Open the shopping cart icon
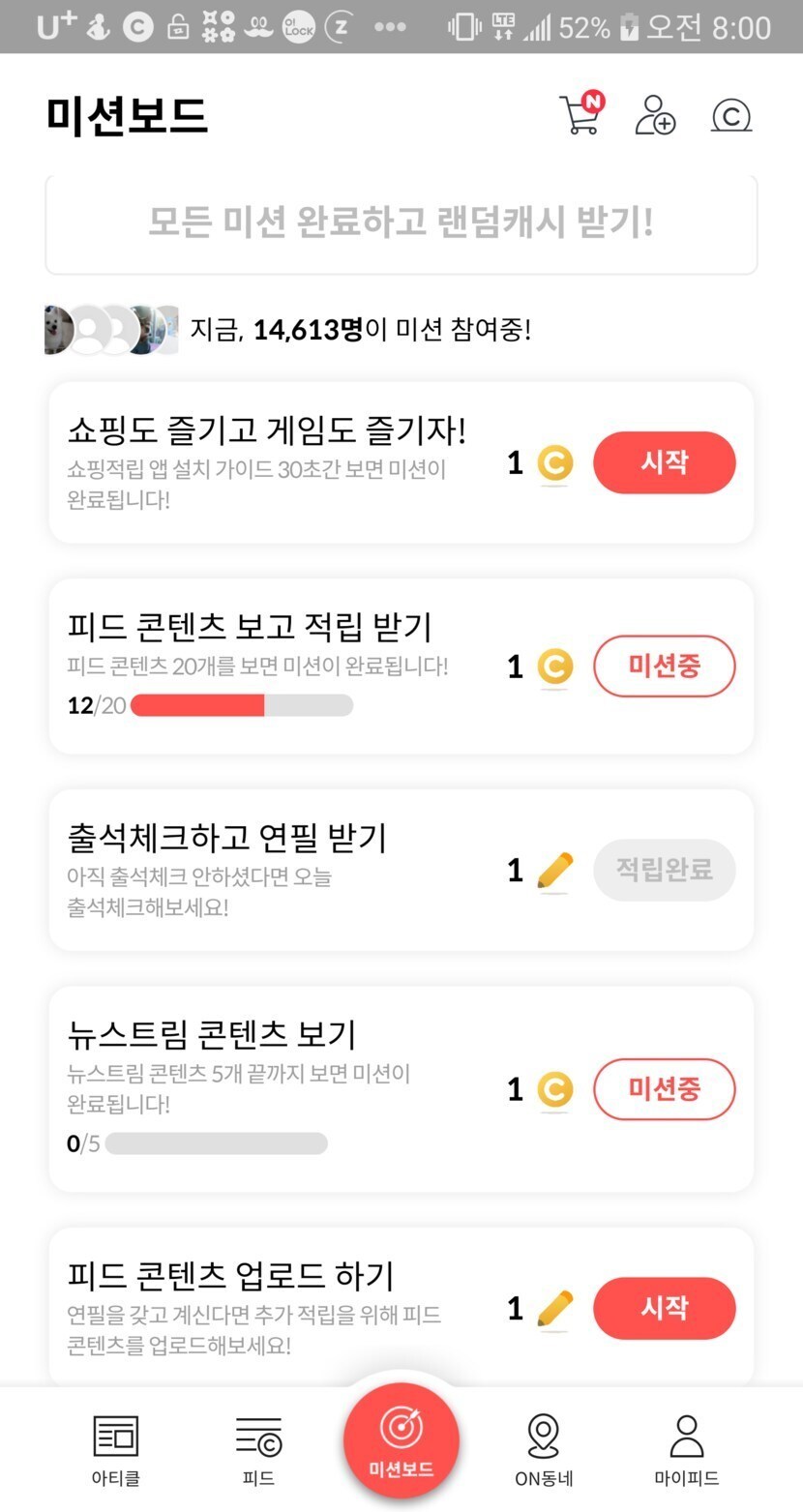Image resolution: width=803 pixels, height=1512 pixels. (x=581, y=115)
